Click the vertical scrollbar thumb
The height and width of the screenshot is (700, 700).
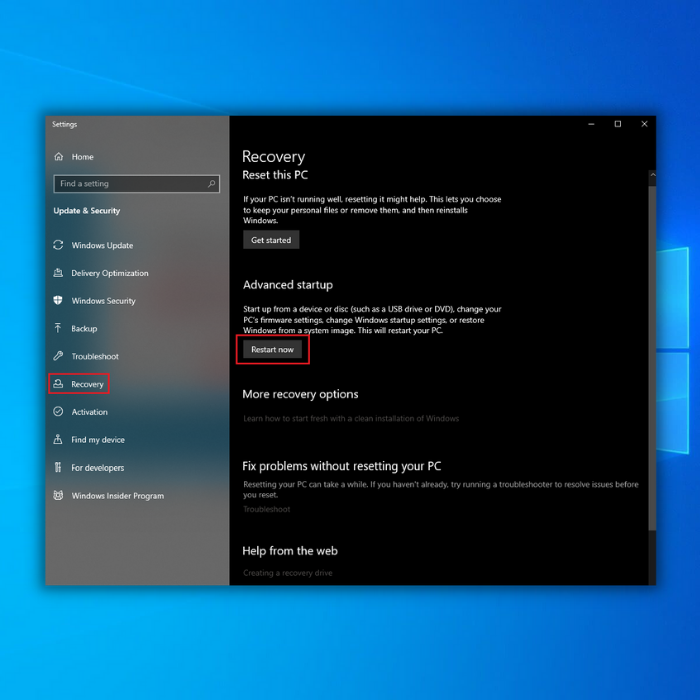coord(652,358)
